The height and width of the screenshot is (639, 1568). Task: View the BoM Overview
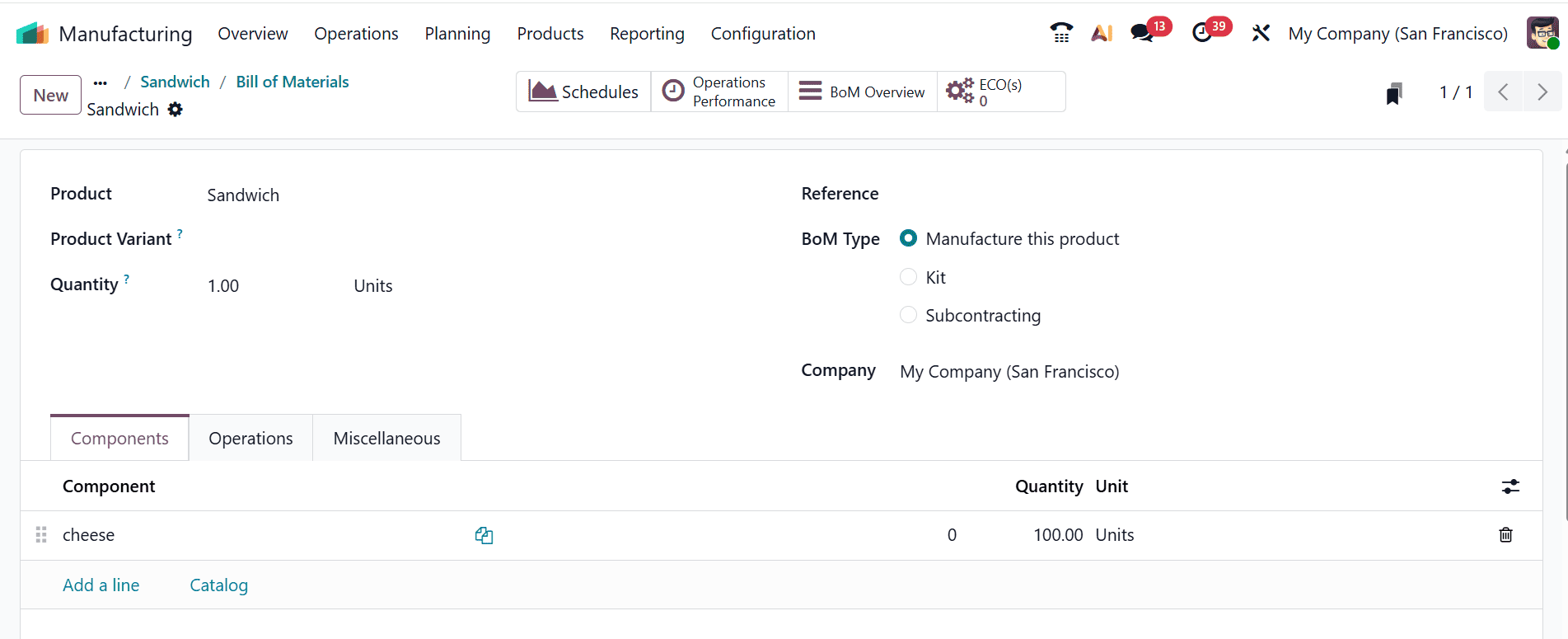click(x=862, y=92)
